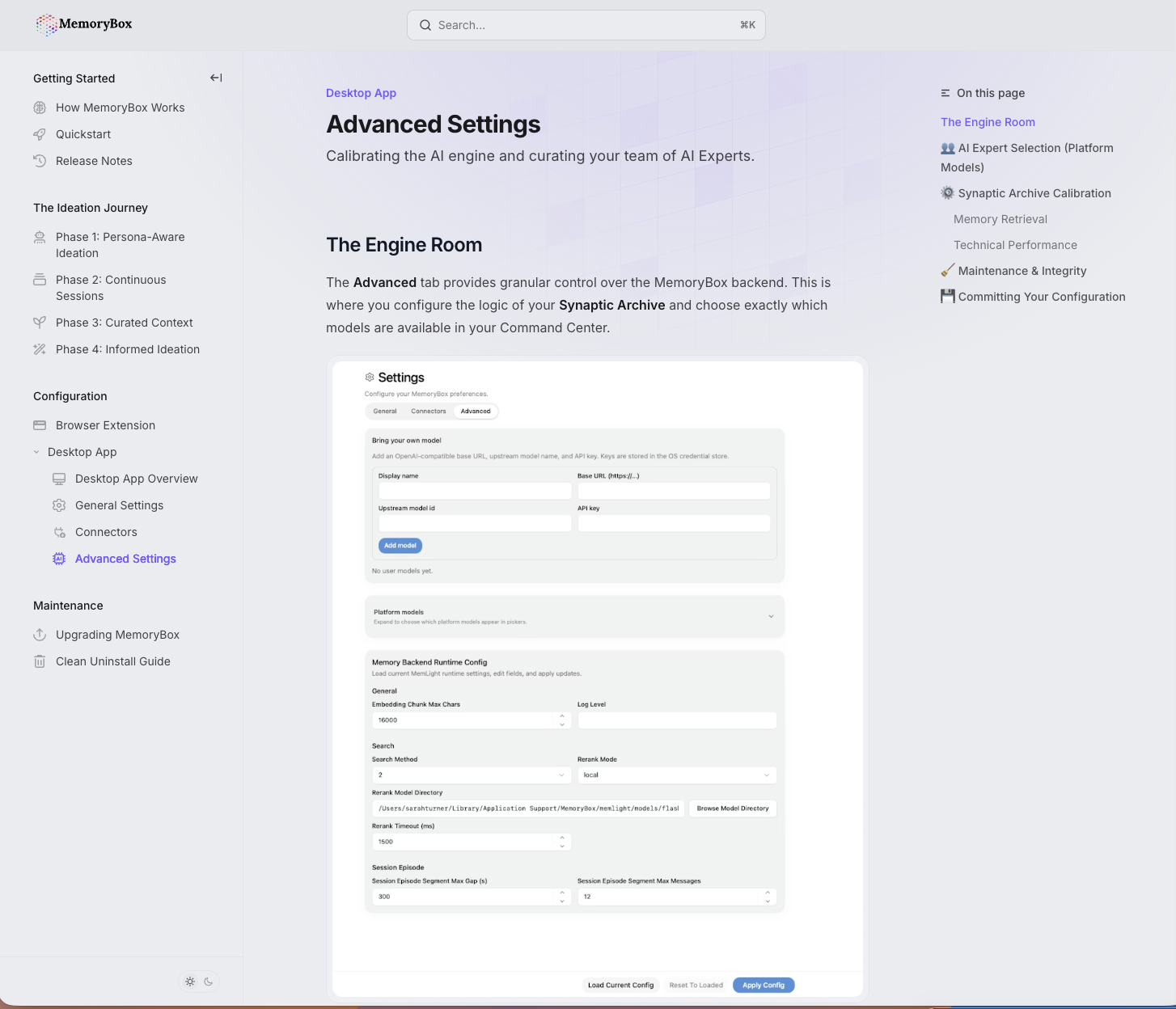Click the Phase 3 sprout icon
This screenshot has height=1009, width=1176.
coord(40,323)
